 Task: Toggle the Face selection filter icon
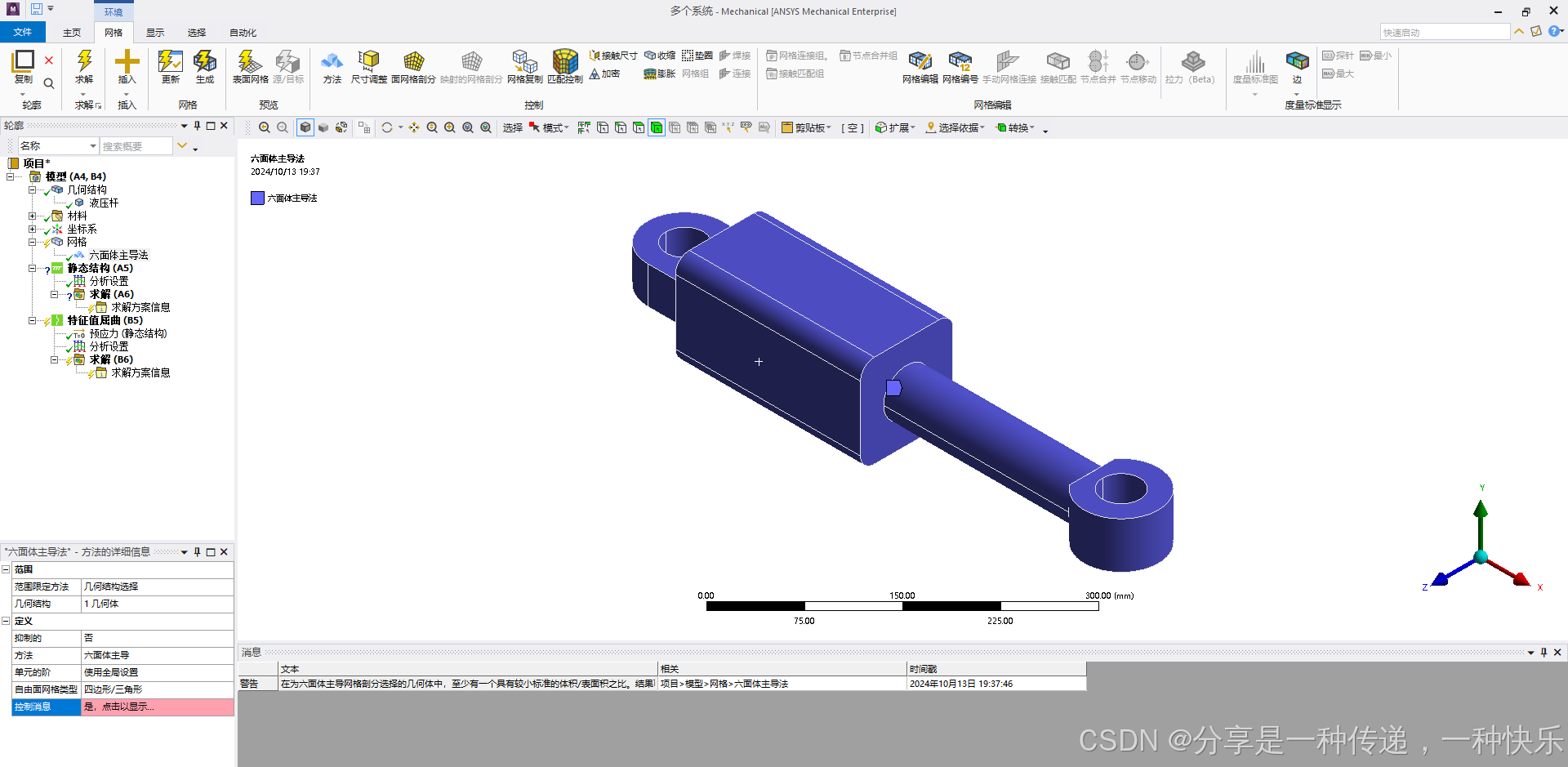[x=639, y=127]
